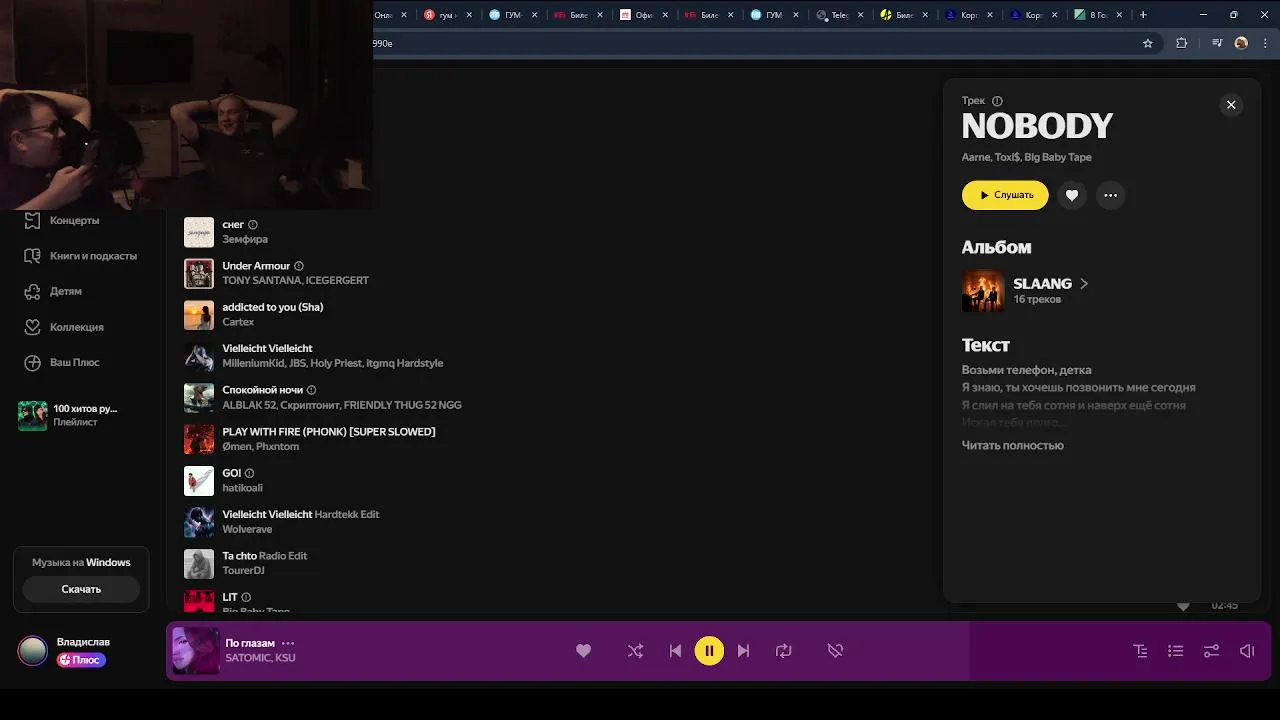Image resolution: width=1280 pixels, height=720 pixels.
Task: Select track LIT
Action: tap(230, 597)
